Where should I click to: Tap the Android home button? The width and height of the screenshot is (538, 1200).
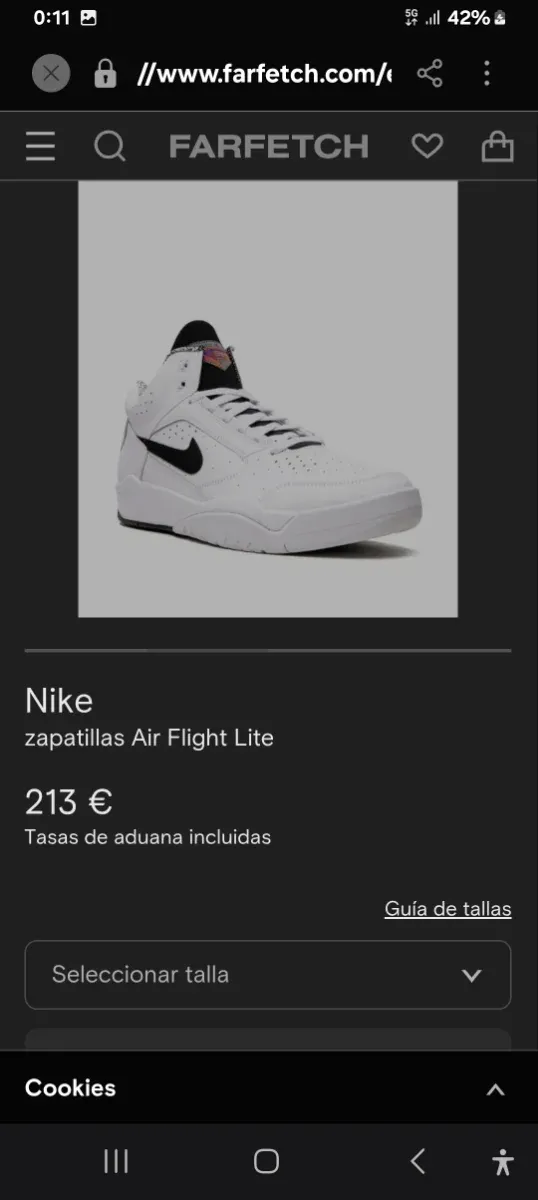pos(266,1161)
